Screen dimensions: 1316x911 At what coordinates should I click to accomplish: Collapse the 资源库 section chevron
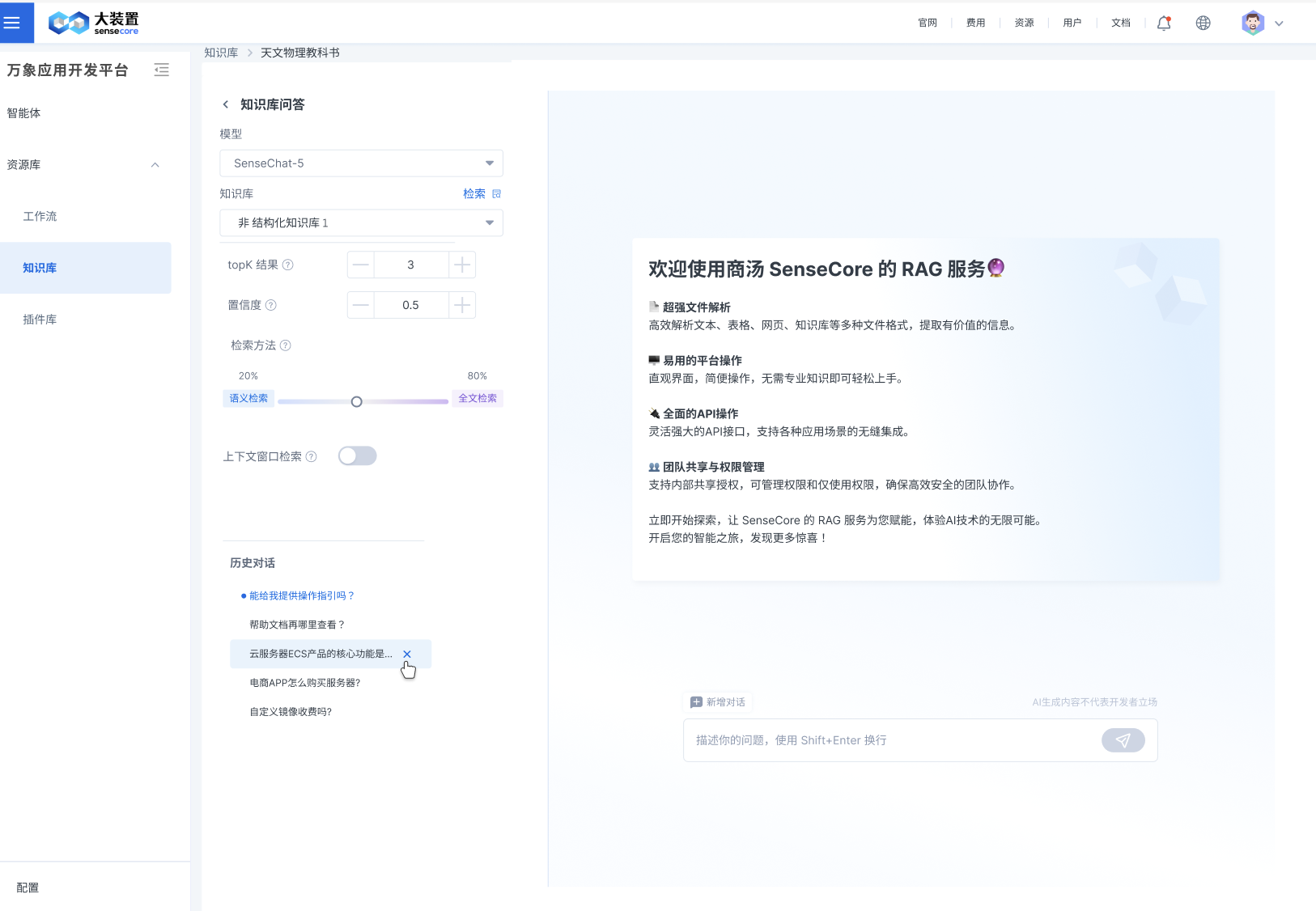(x=155, y=165)
